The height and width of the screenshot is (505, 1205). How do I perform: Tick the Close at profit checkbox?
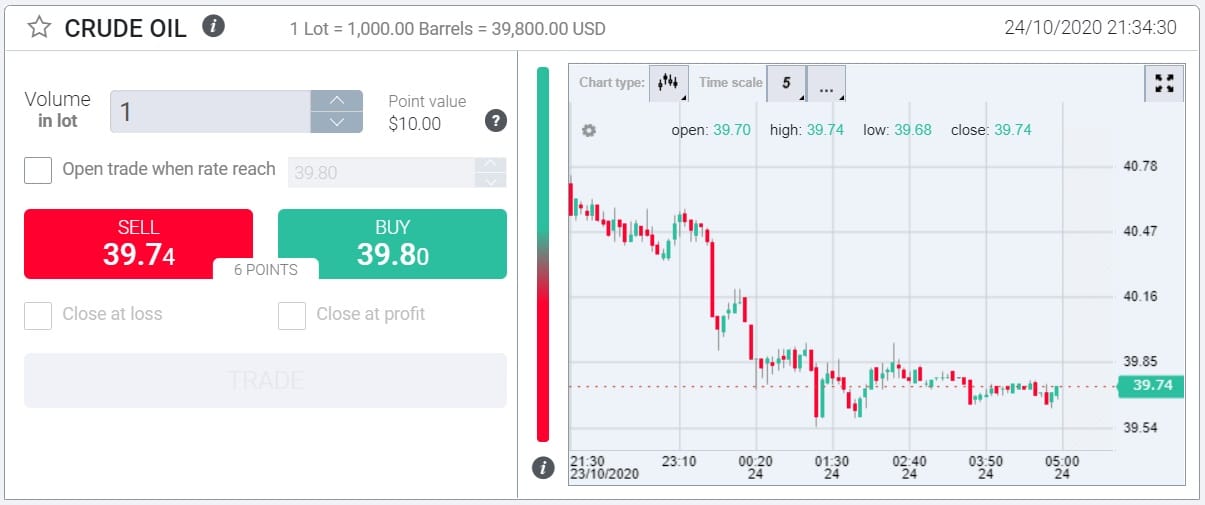292,315
